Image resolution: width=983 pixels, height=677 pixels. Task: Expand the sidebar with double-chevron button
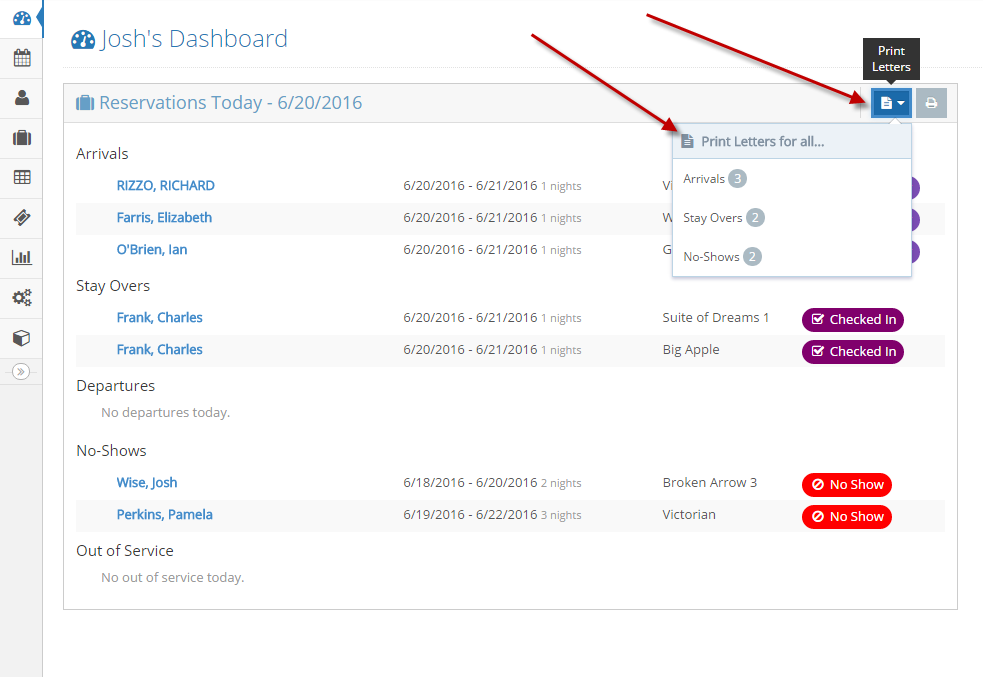click(x=21, y=371)
